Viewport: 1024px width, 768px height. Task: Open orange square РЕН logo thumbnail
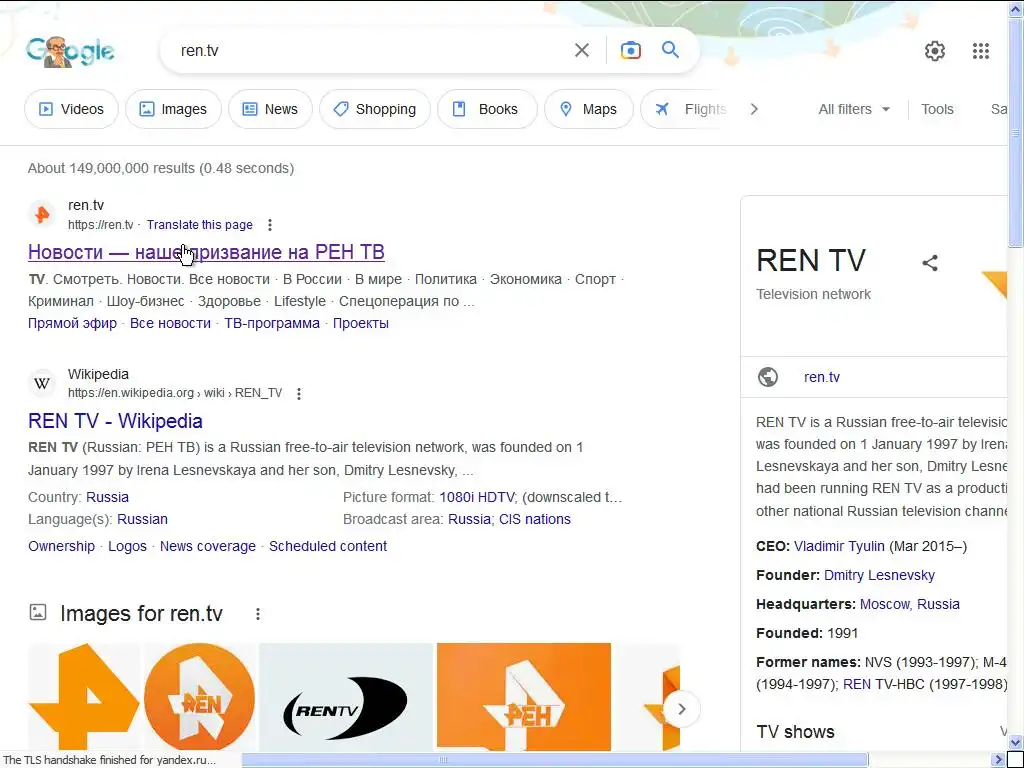tap(524, 697)
